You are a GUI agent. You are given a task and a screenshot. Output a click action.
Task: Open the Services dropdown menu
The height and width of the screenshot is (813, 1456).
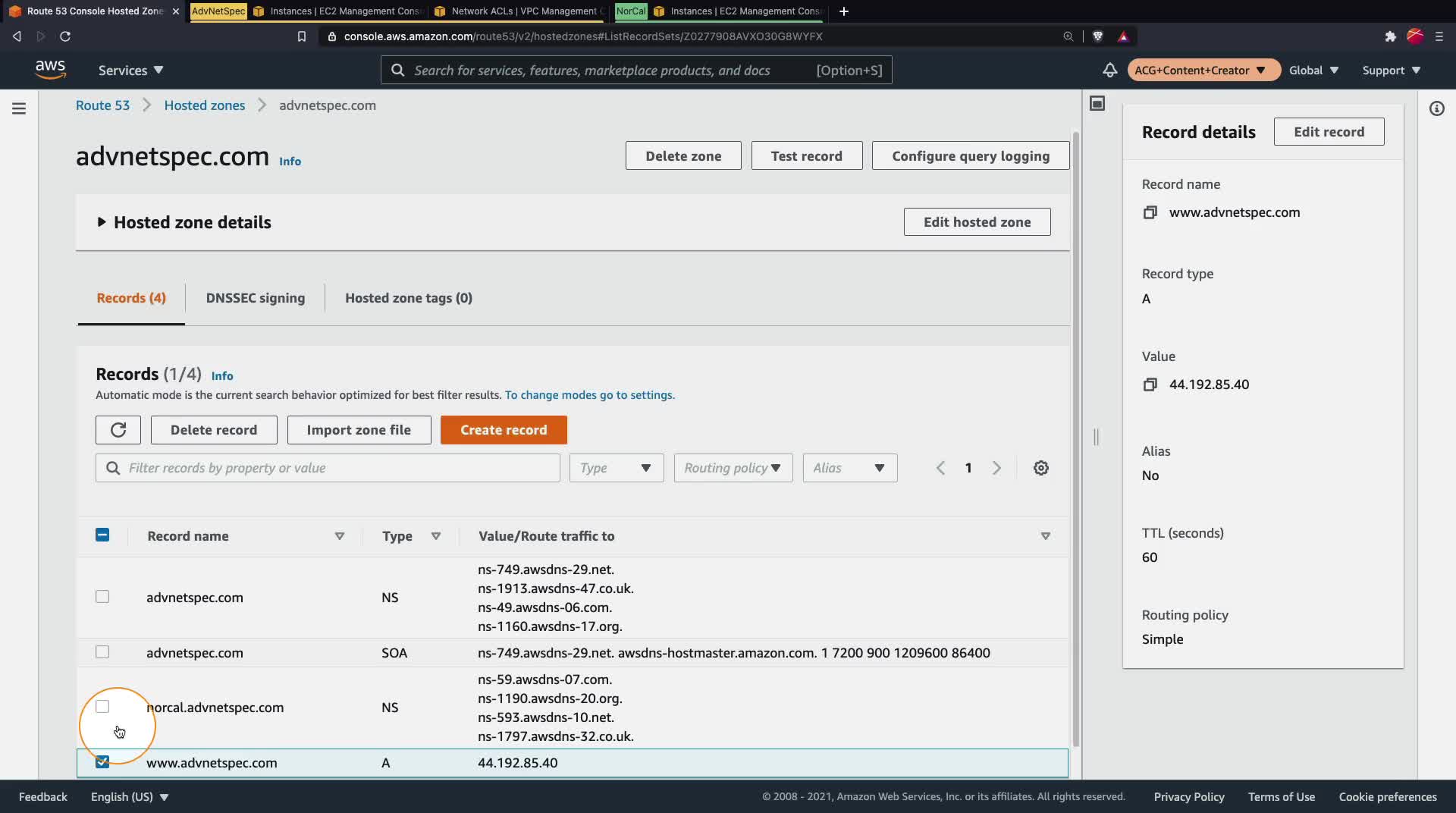coord(130,70)
